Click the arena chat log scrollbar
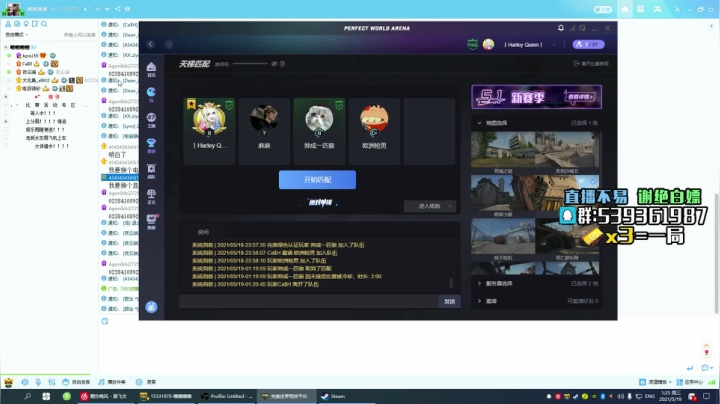The width and height of the screenshot is (720, 404). point(451,282)
